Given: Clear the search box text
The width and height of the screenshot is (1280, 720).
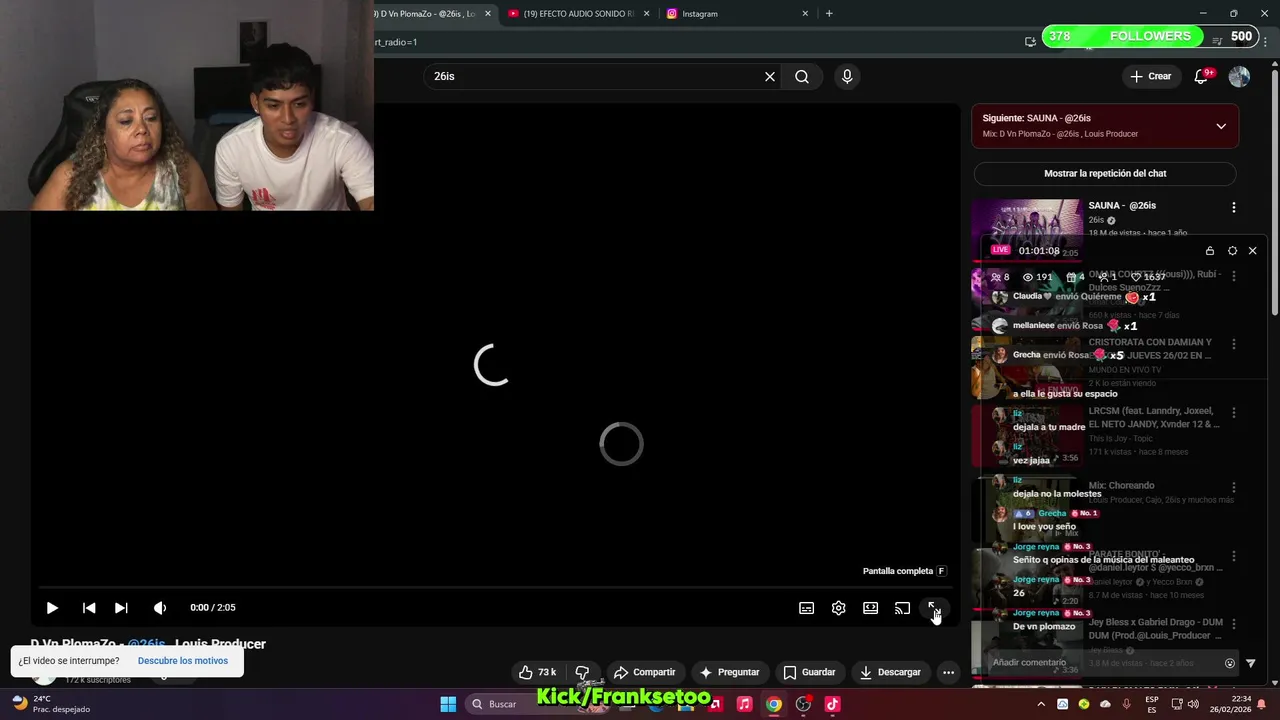Looking at the screenshot, I should [x=770, y=76].
